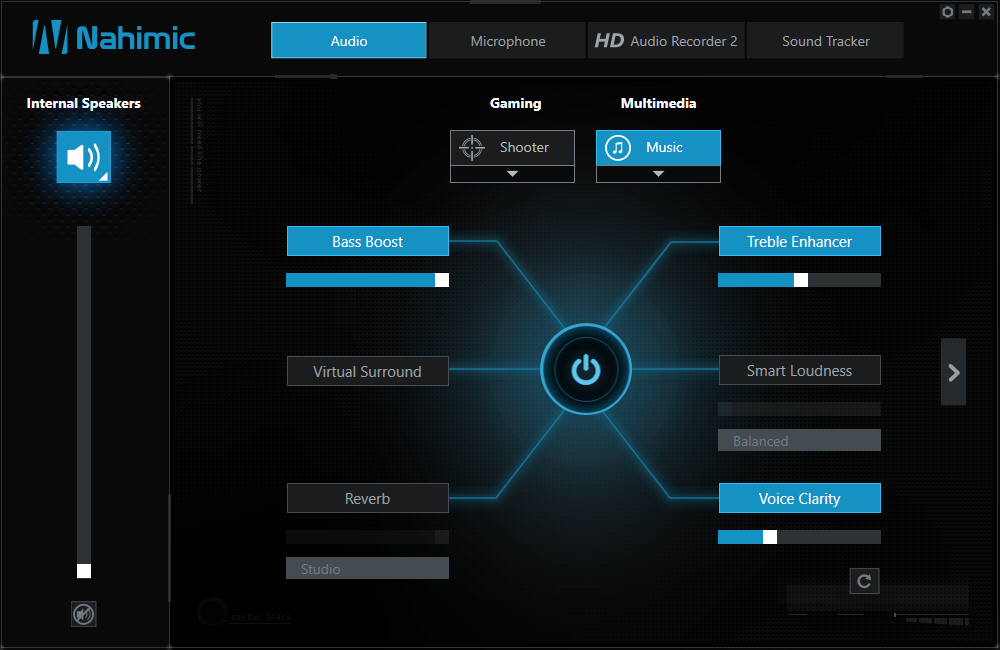Click the Multimedia category heading
The image size is (1000, 650).
[658, 103]
